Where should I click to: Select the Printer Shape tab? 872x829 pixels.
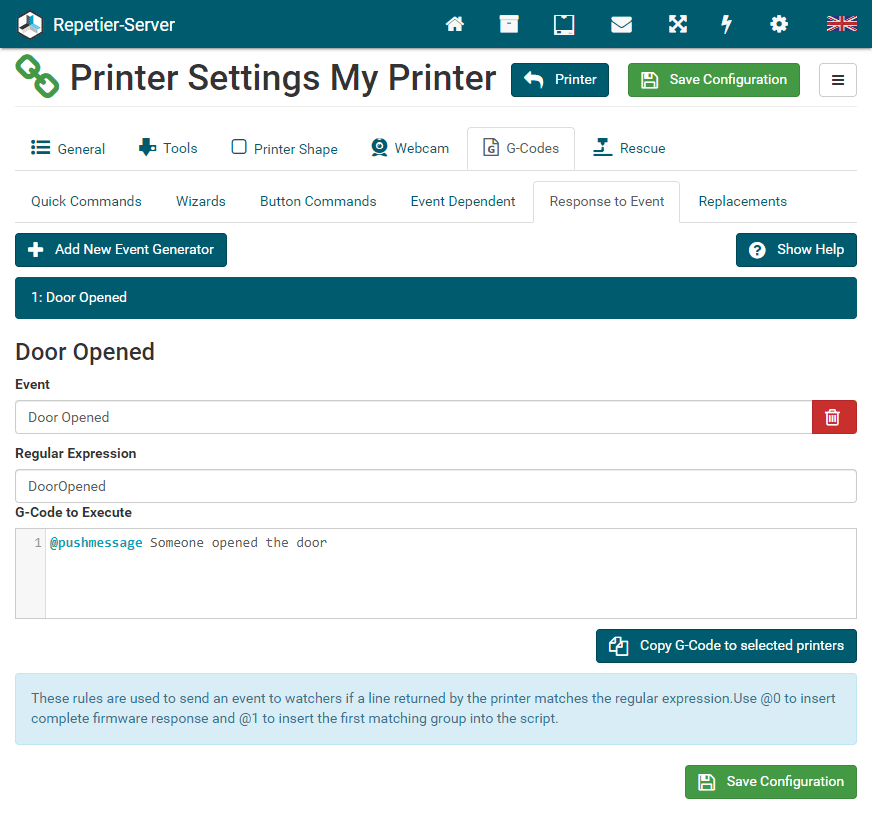[x=284, y=148]
